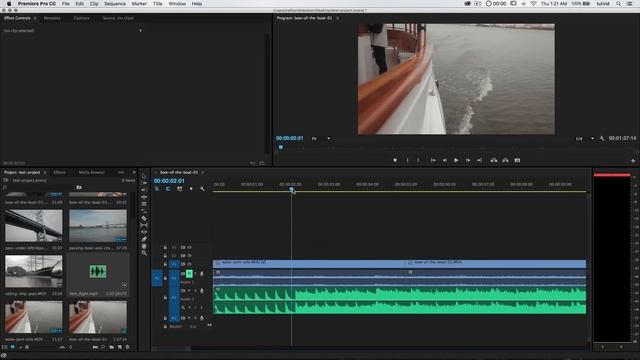Create a new bin in Project panel
640x360 pixels.
tap(111, 347)
